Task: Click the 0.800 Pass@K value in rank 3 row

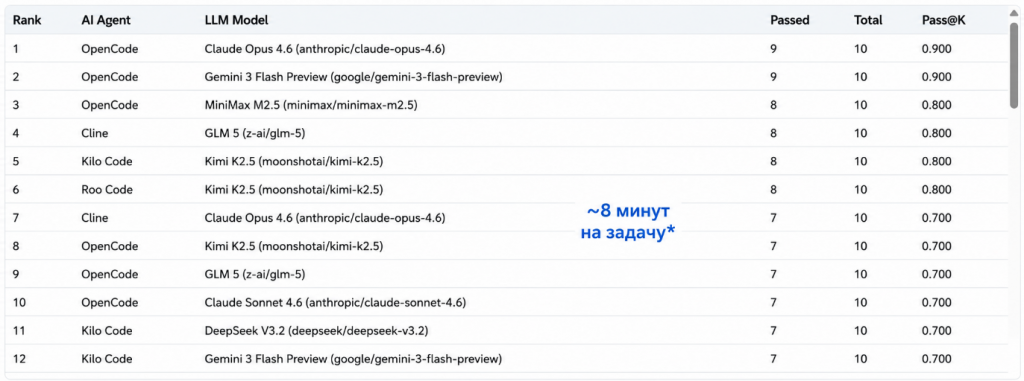Action: point(936,105)
